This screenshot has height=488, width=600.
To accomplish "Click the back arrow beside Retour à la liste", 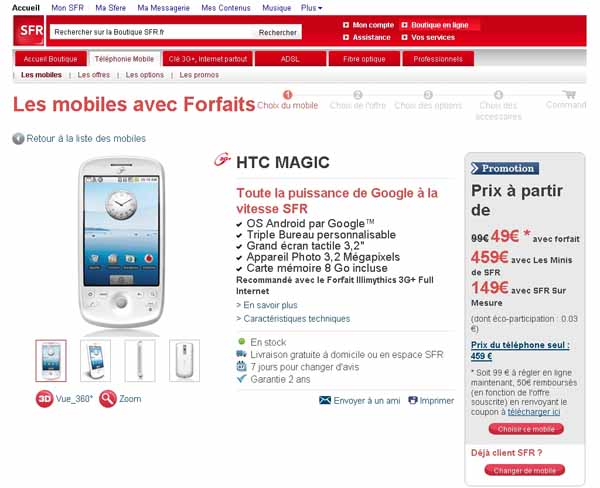I will tap(18, 139).
